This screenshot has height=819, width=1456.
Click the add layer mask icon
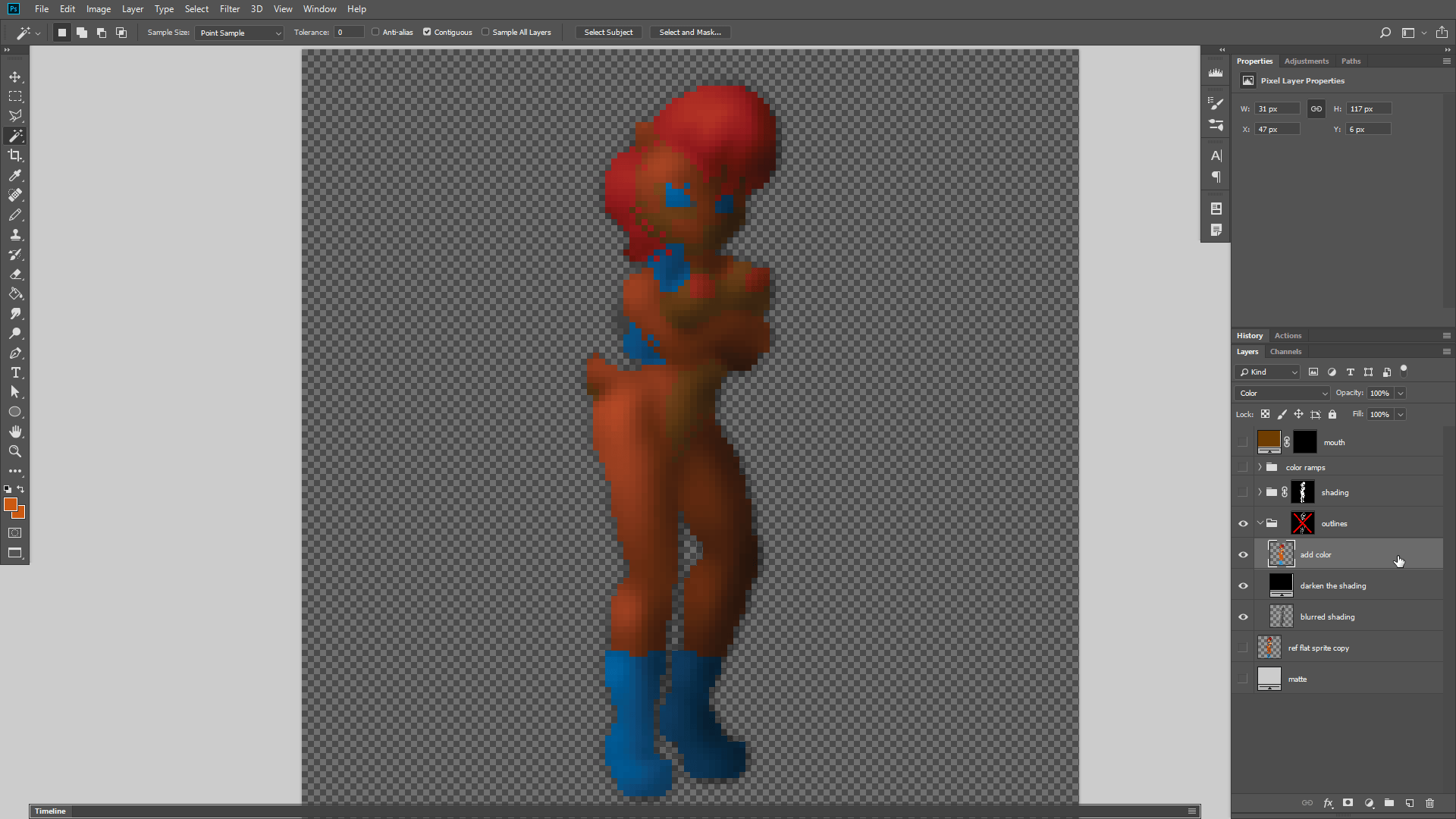pos(1348,803)
